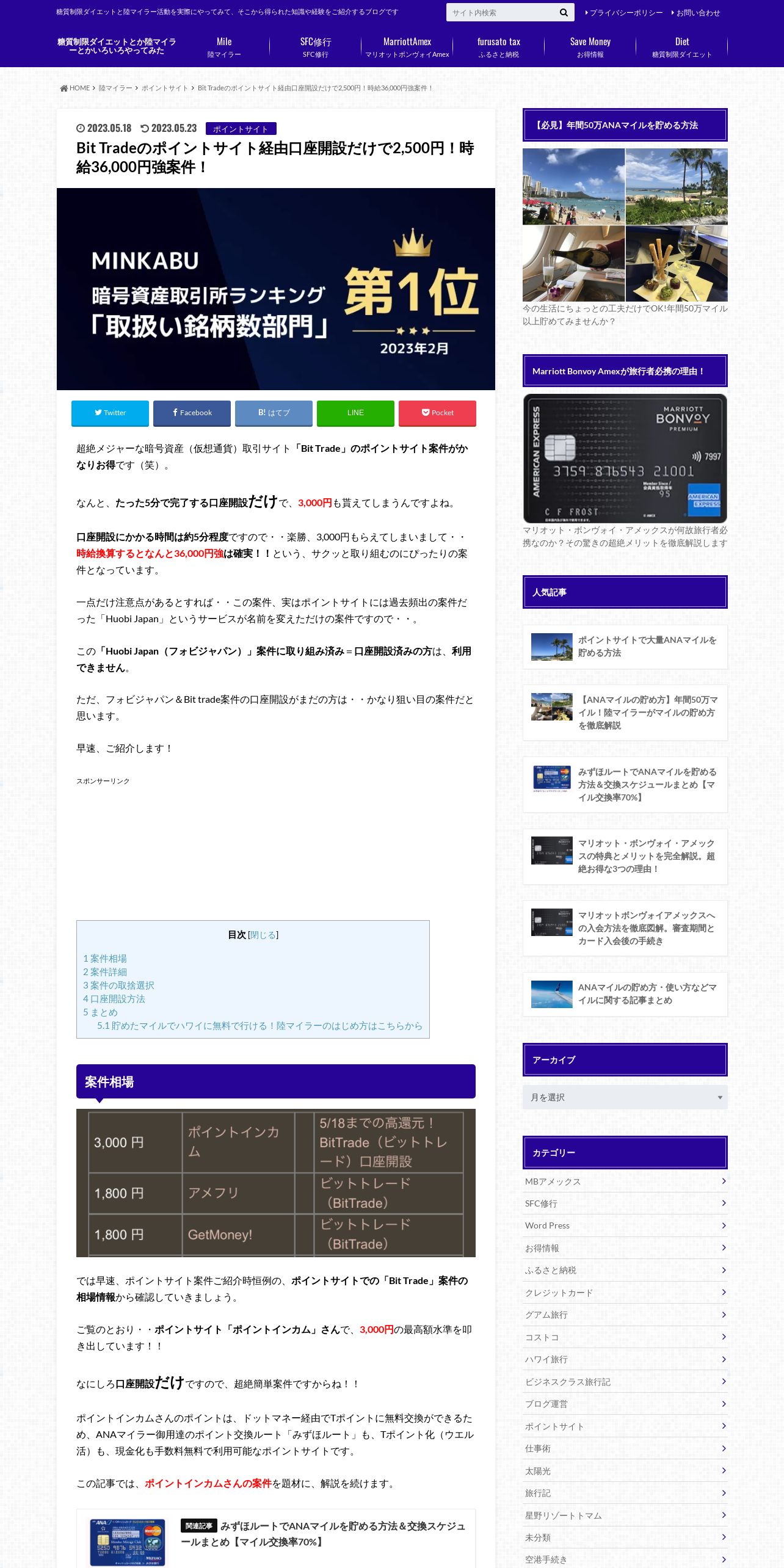Open 旅行記 category
Screen dimensions: 784x1568
click(625, 1493)
